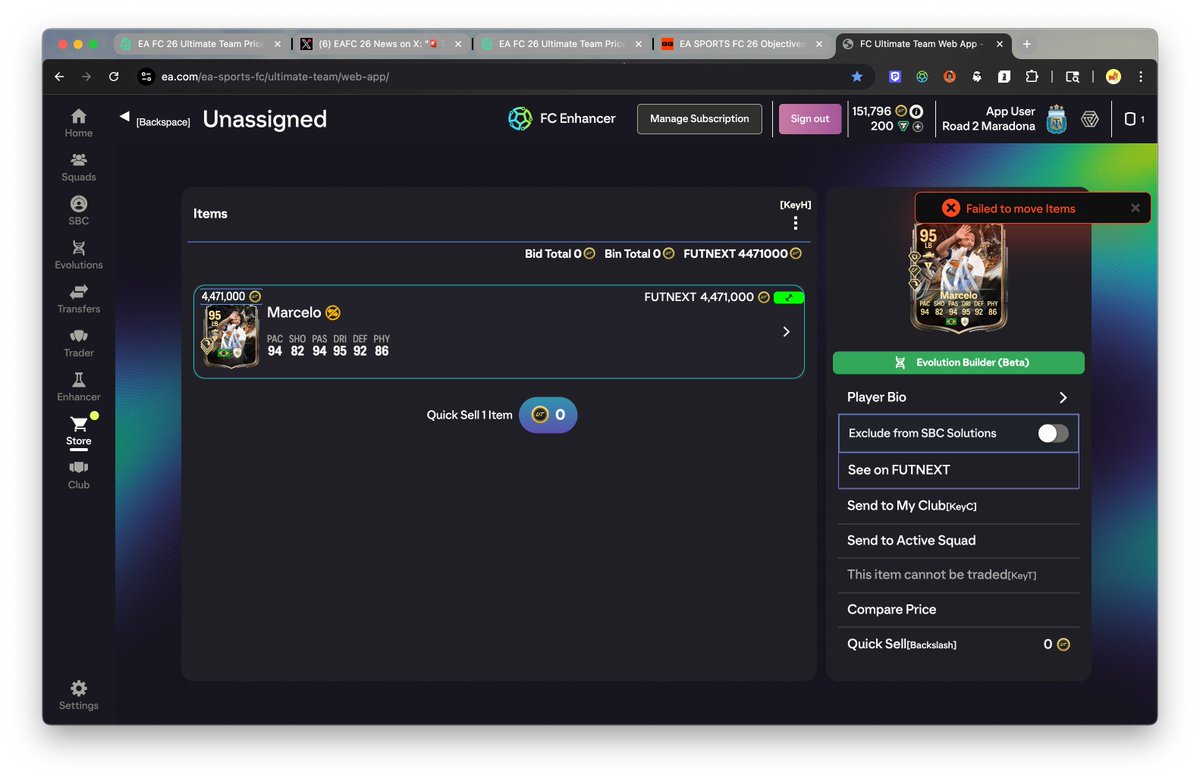
Task: Select the Marcelo 95 card thumbnail in list
Action: tap(231, 337)
